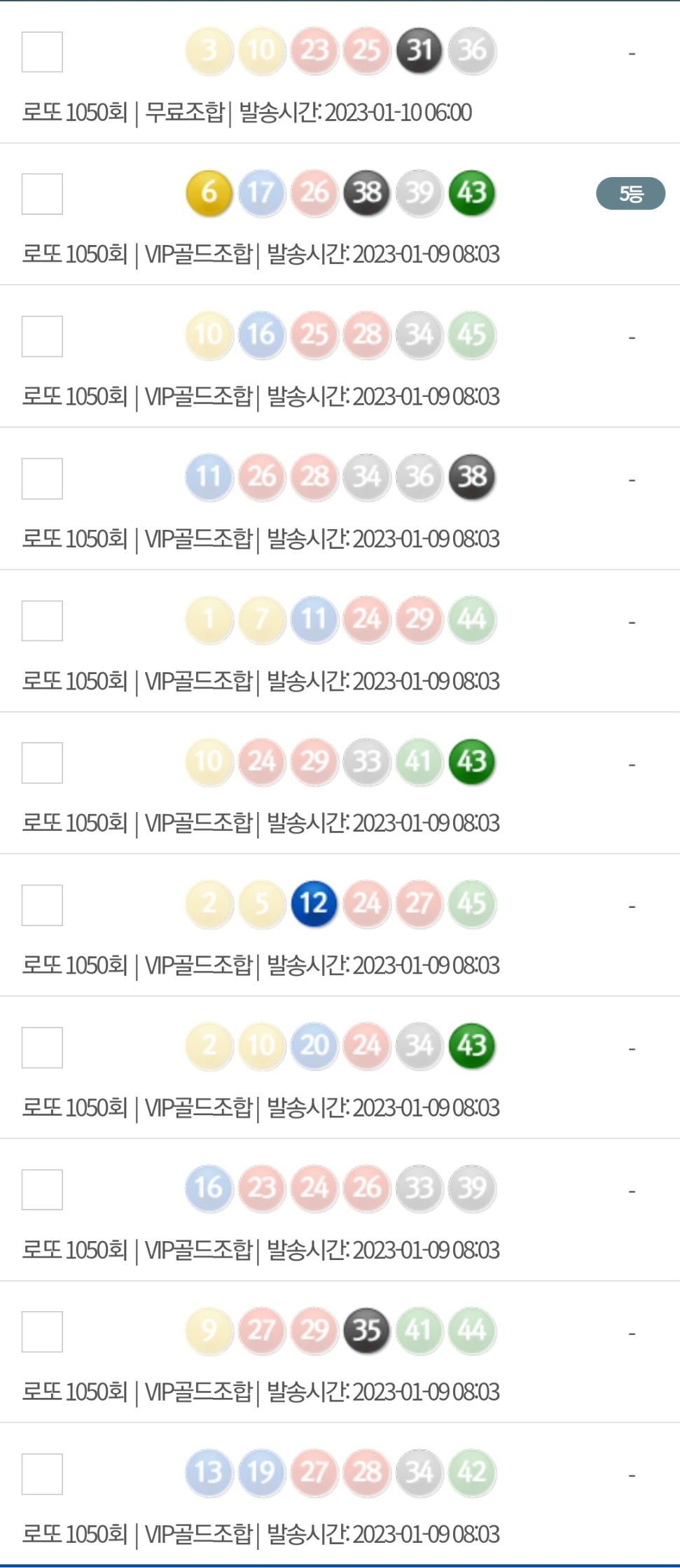Click the black number 31 ball
Viewport: 680px width, 1568px height.
[x=419, y=50]
